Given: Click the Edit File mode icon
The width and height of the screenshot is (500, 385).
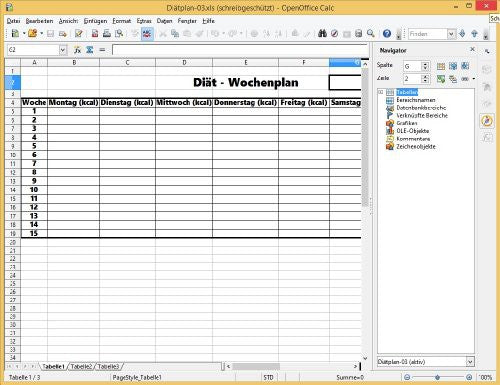Looking at the screenshot, I should (x=79, y=34).
